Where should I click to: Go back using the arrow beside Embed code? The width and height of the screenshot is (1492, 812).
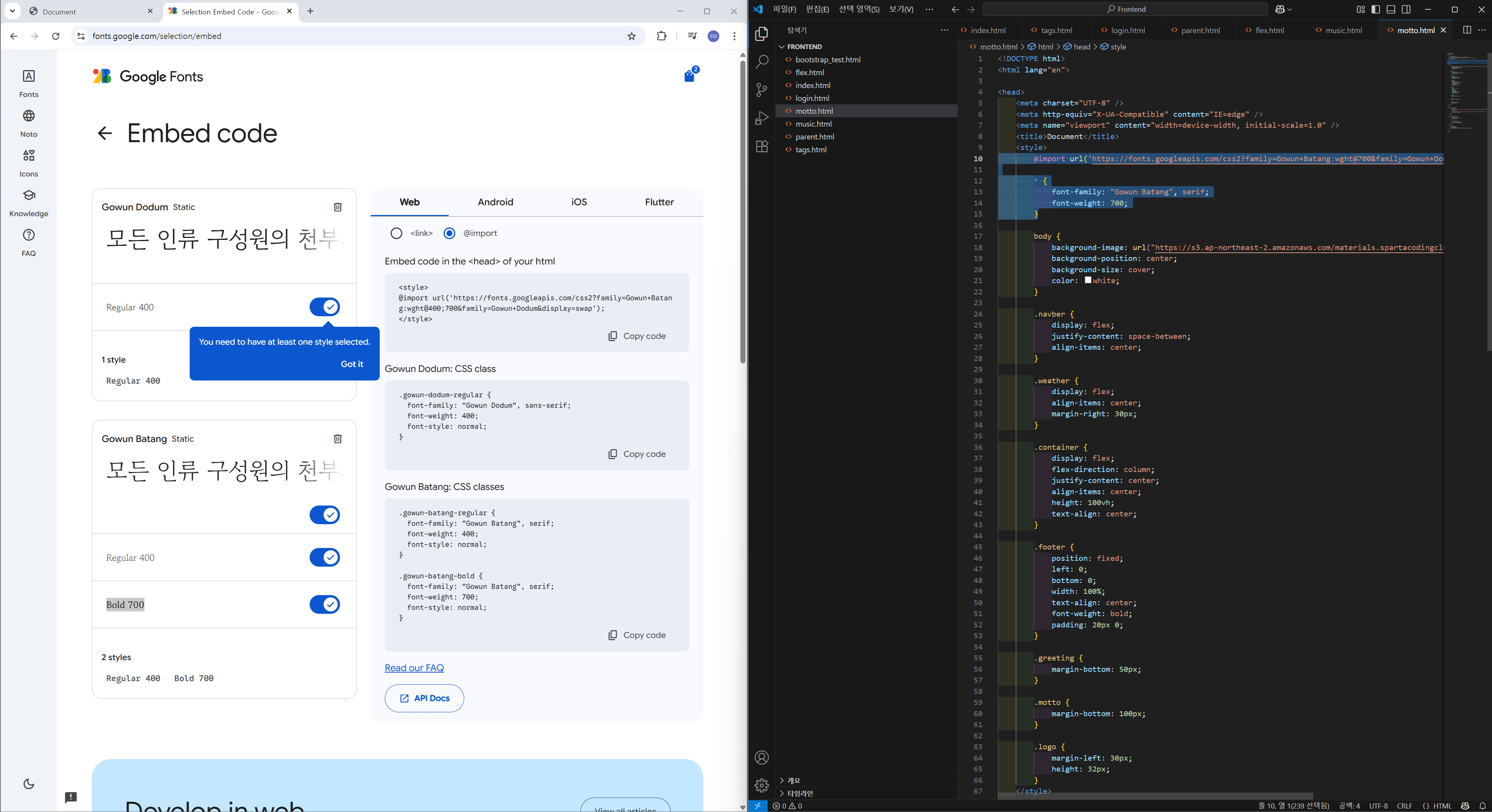[104, 133]
